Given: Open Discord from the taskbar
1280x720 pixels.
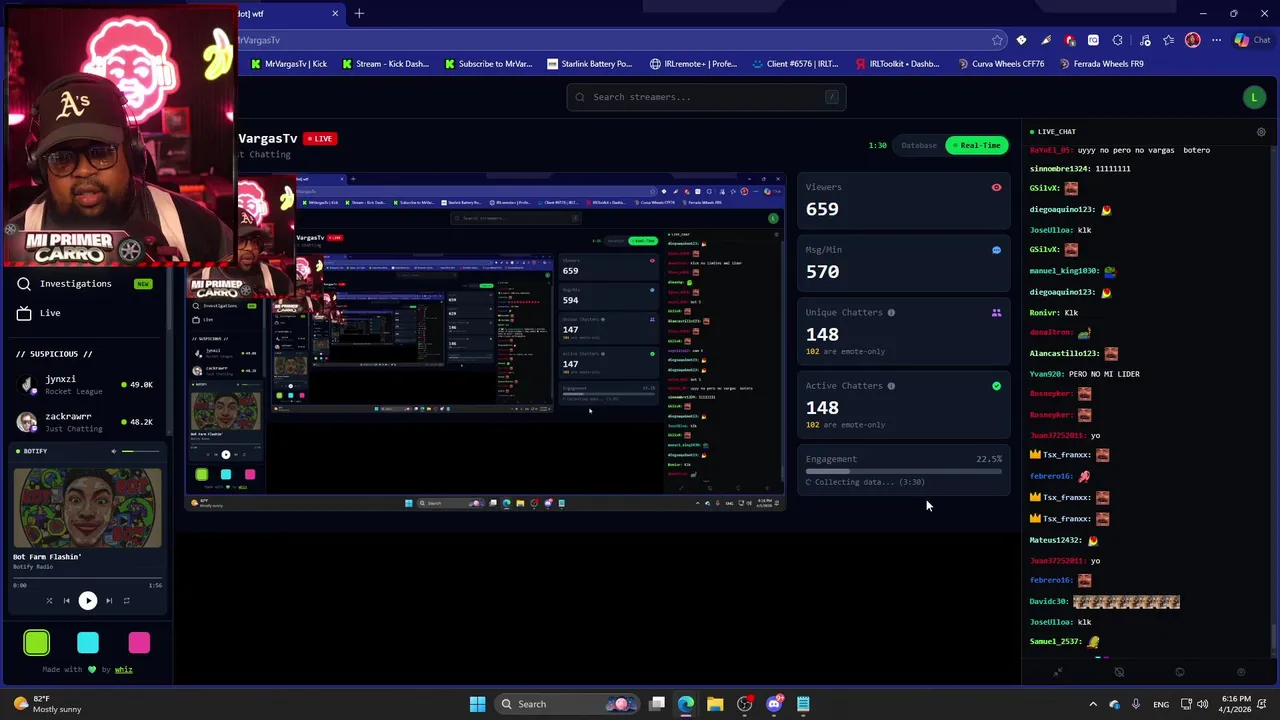Looking at the screenshot, I should [x=774, y=704].
